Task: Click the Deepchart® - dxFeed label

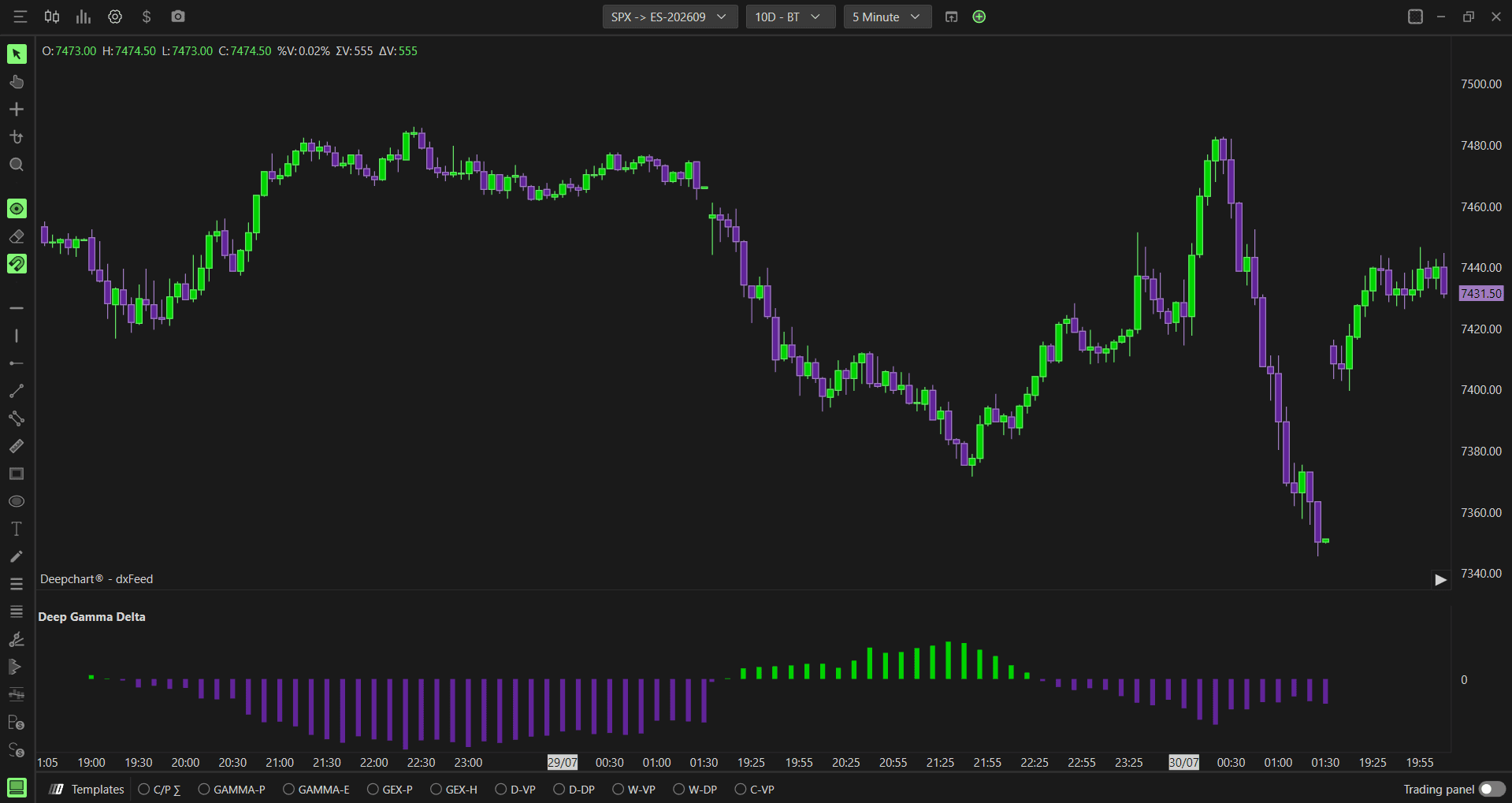Action: [97, 579]
